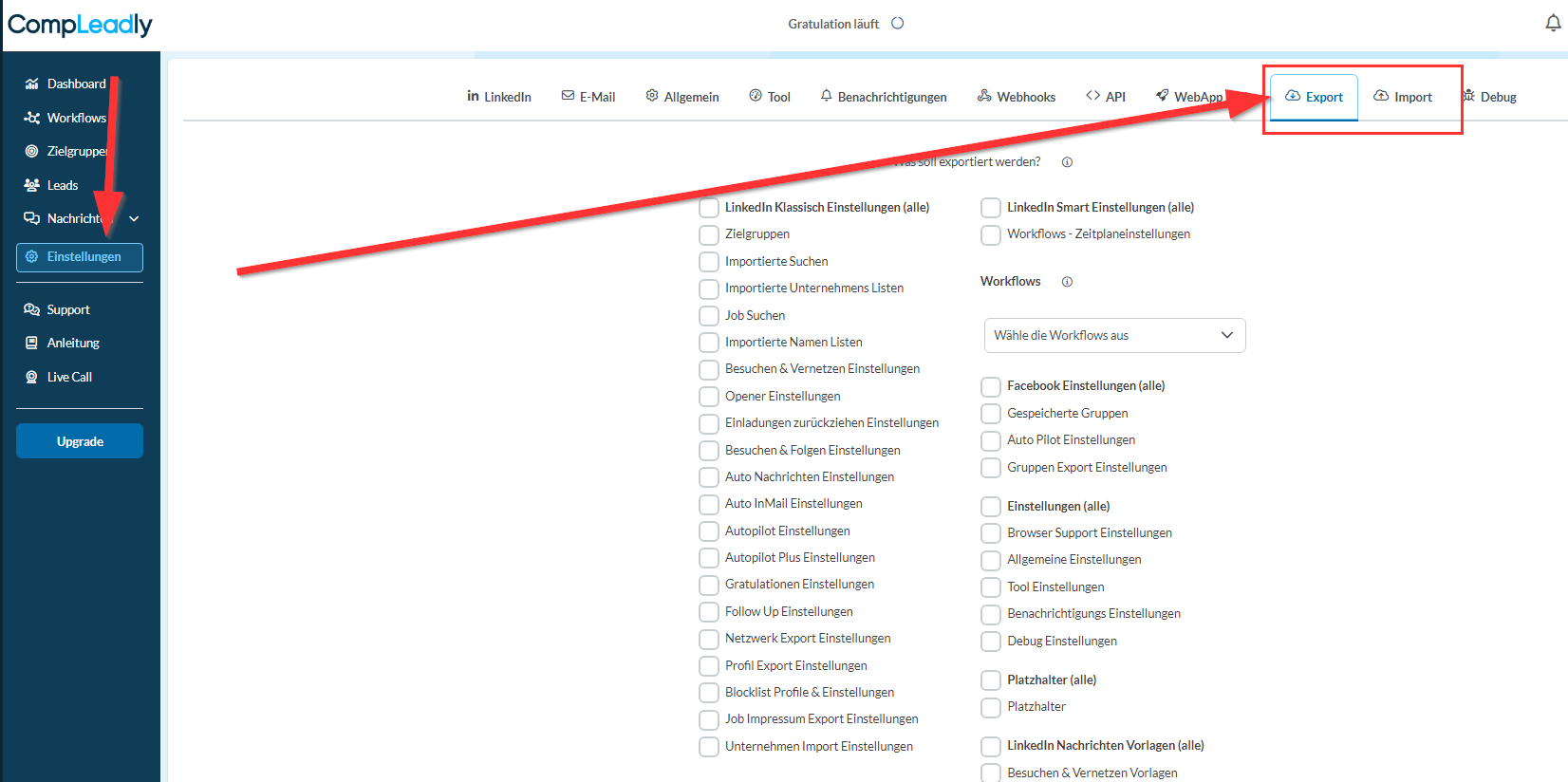
Task: Click the Live Call webcam icon
Action: [31, 377]
